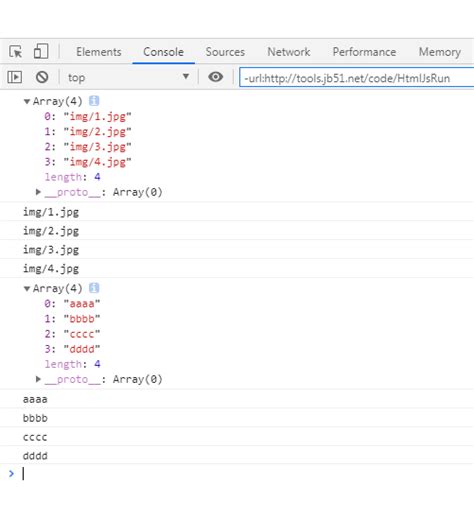This screenshot has height=519, width=474.
Task: Click the console filter URL input field
Action: (x=357, y=78)
